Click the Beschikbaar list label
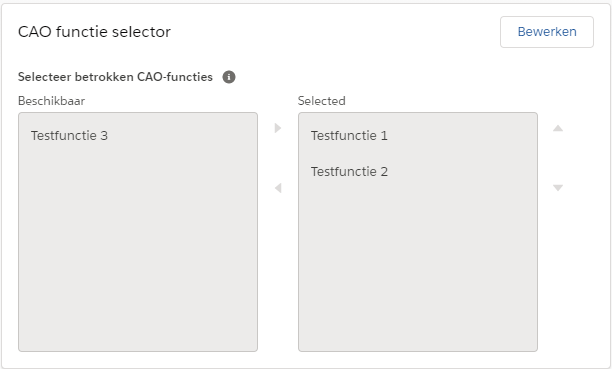The height and width of the screenshot is (369, 612). [52, 101]
